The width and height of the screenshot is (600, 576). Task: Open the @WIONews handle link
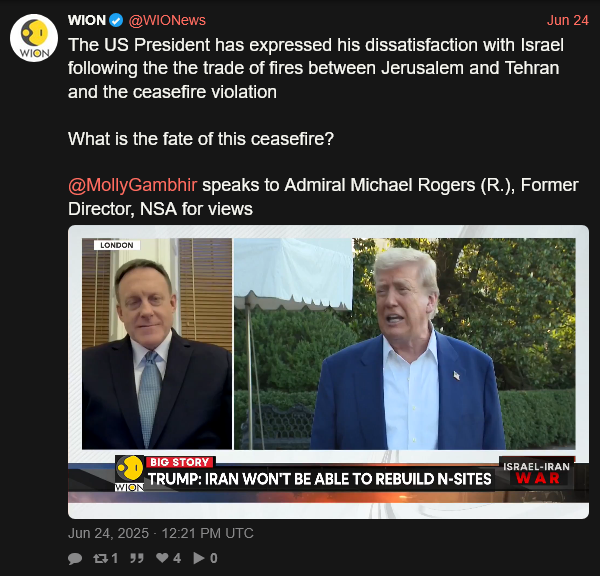(167, 20)
